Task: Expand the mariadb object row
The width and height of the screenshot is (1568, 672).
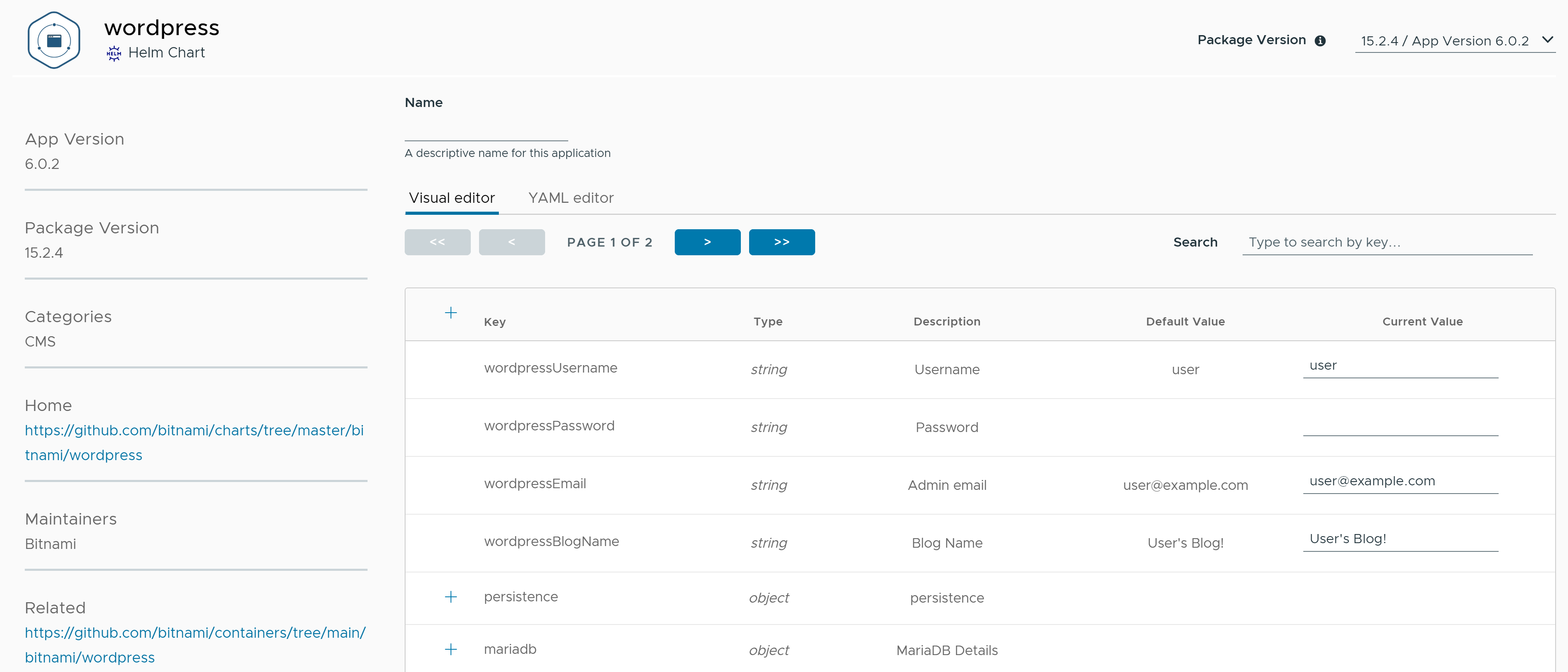Action: tap(451, 649)
